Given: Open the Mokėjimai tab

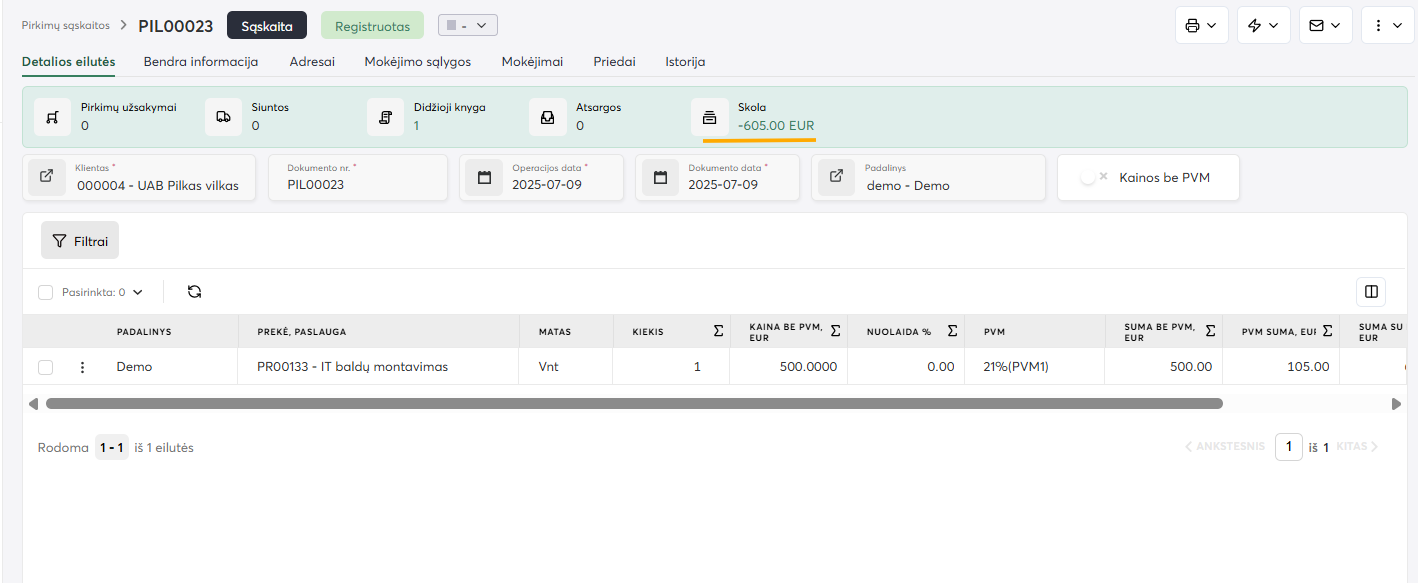Looking at the screenshot, I should click(532, 61).
